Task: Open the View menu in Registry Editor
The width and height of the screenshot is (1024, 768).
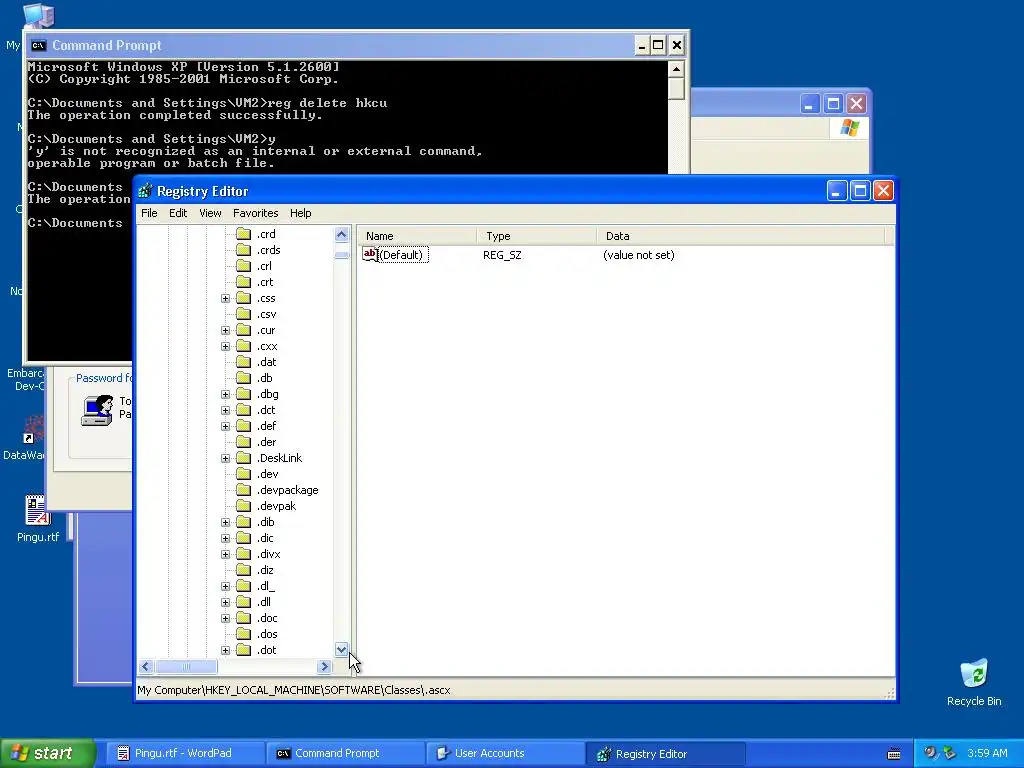Action: click(x=210, y=213)
